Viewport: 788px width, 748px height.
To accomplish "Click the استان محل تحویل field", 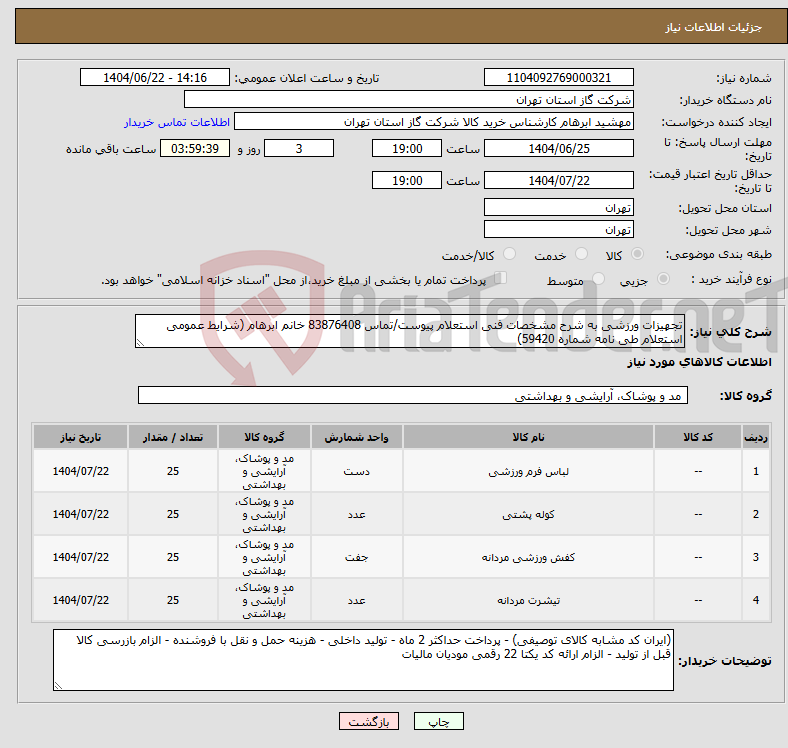I will coord(558,207).
